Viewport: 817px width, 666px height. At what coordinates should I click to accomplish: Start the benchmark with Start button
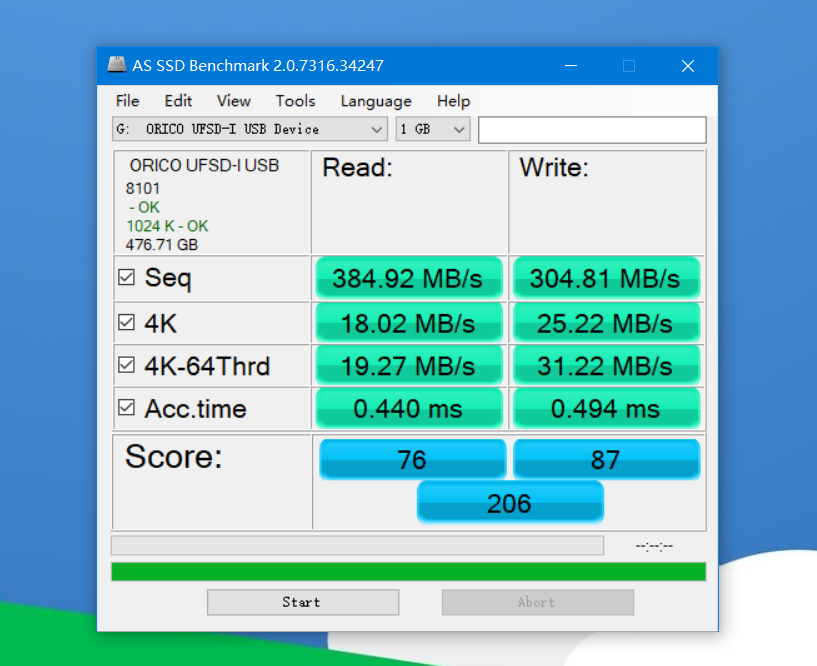pyautogui.click(x=303, y=602)
